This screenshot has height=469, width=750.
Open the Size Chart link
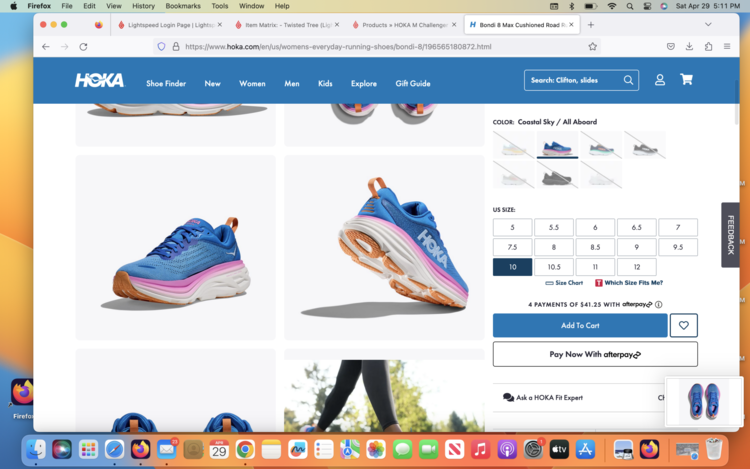click(x=564, y=283)
